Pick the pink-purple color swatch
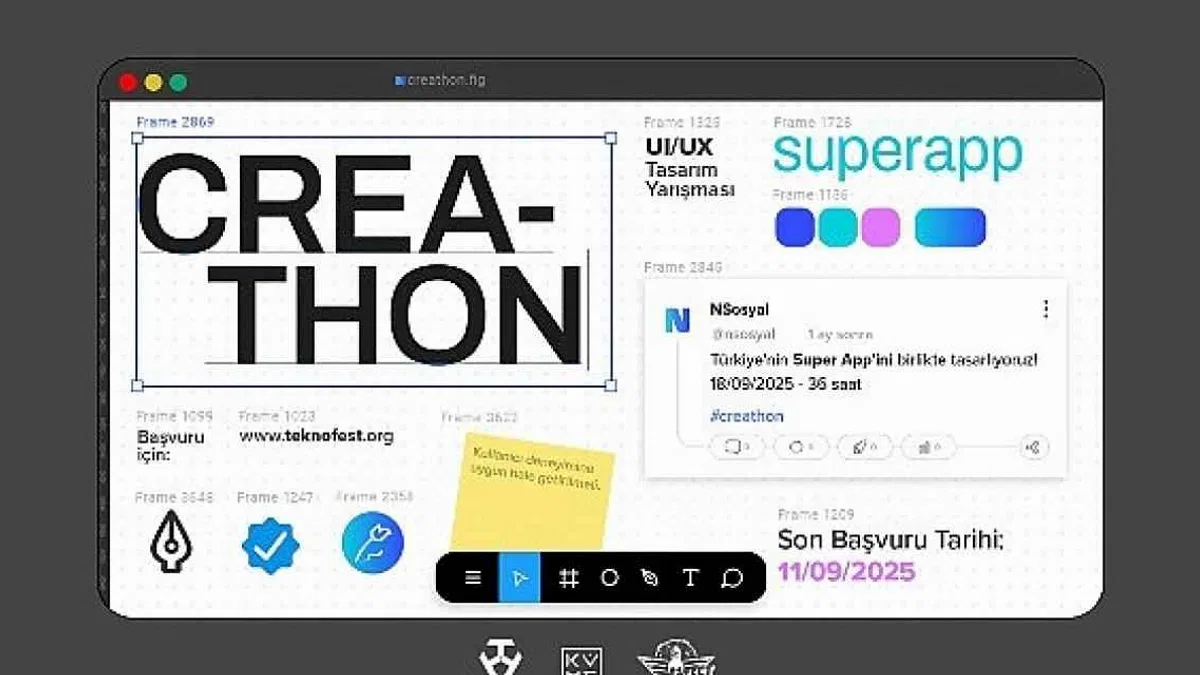Viewport: 1200px width, 675px height. click(881, 227)
